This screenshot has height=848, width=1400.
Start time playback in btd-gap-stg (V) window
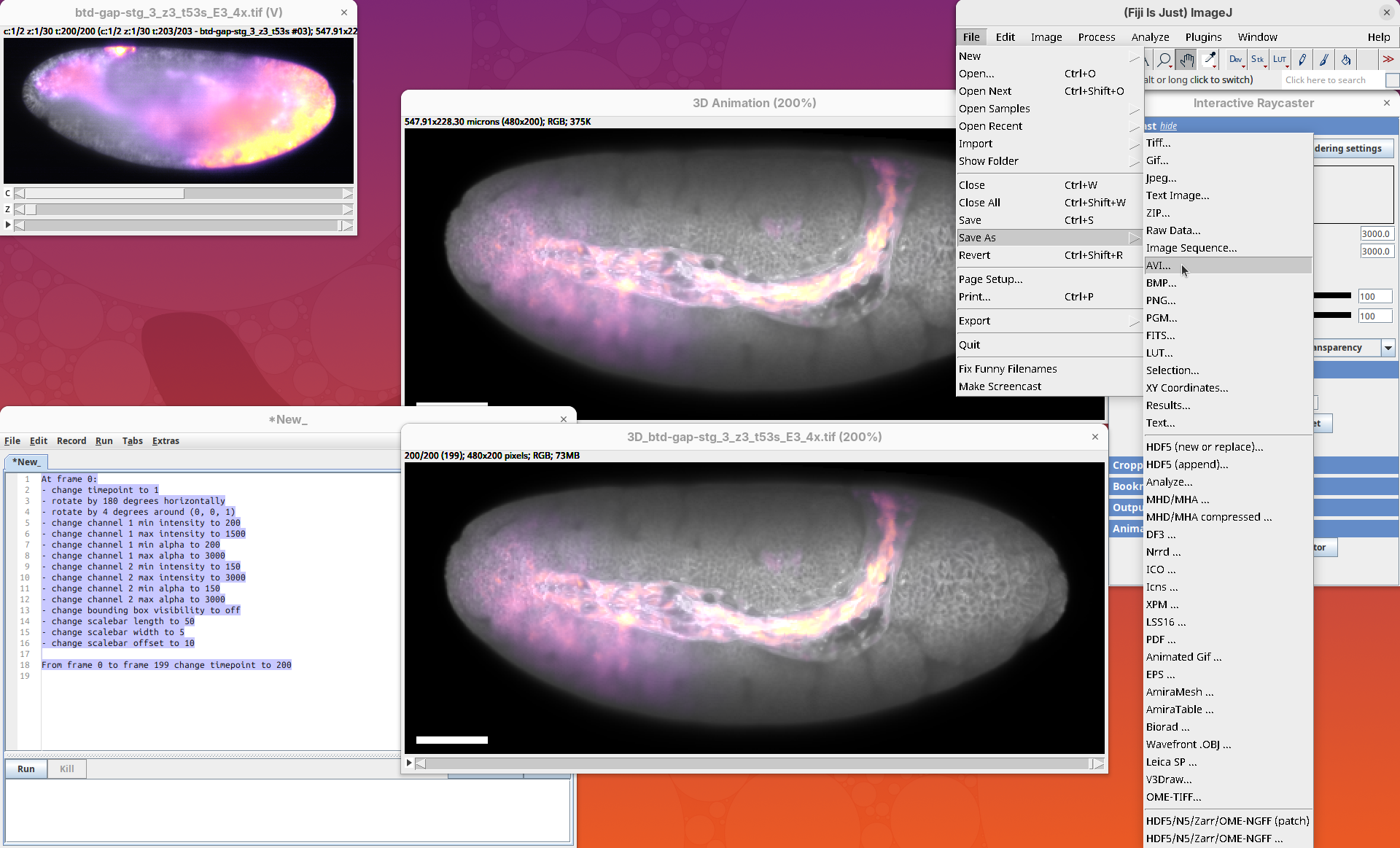[x=8, y=225]
